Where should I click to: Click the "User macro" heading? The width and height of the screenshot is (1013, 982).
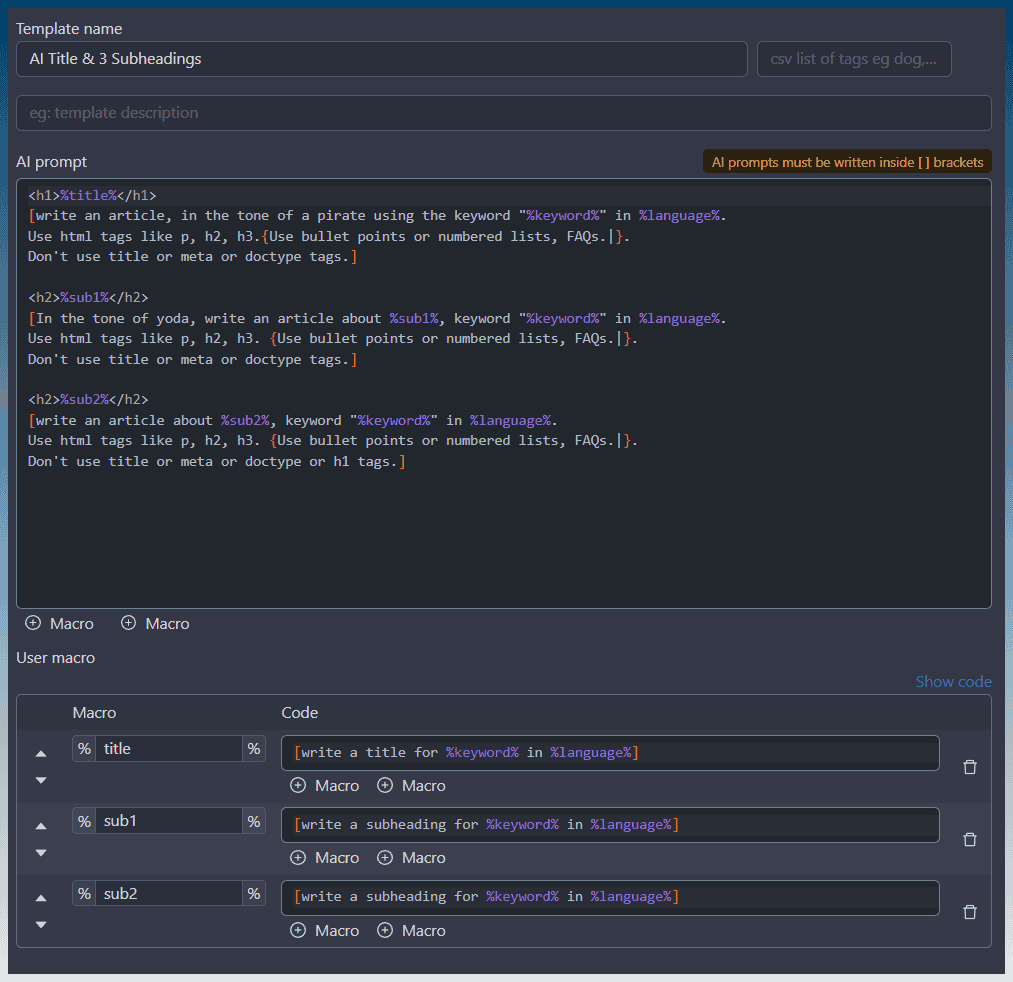point(56,658)
